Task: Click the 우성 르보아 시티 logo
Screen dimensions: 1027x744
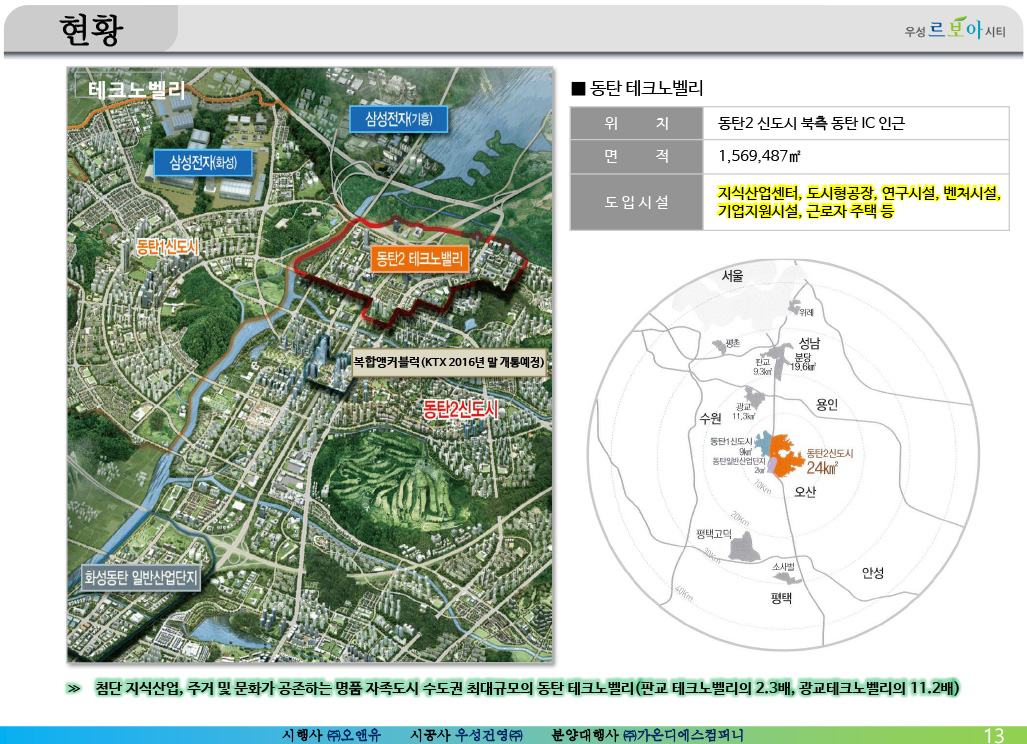Action: tap(956, 29)
